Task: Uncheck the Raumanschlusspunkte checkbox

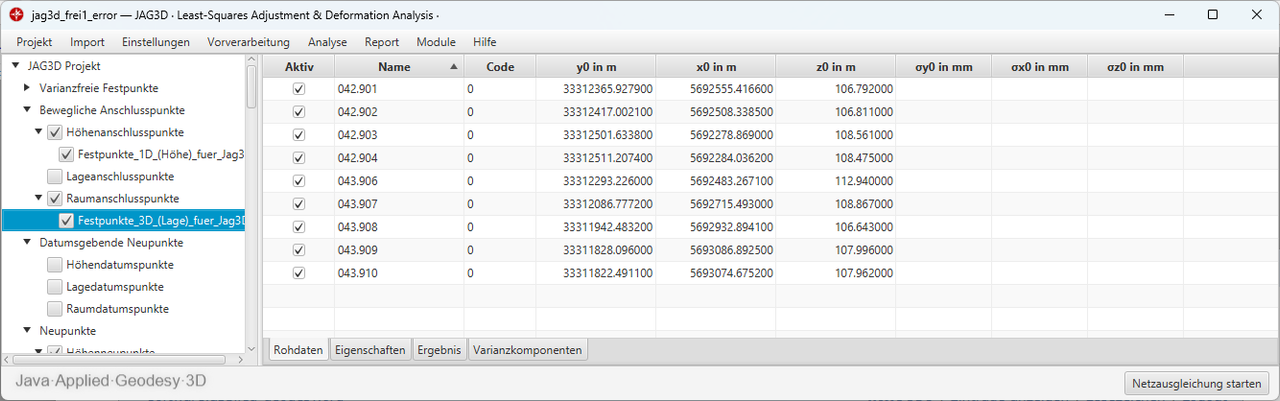Action: click(x=55, y=198)
